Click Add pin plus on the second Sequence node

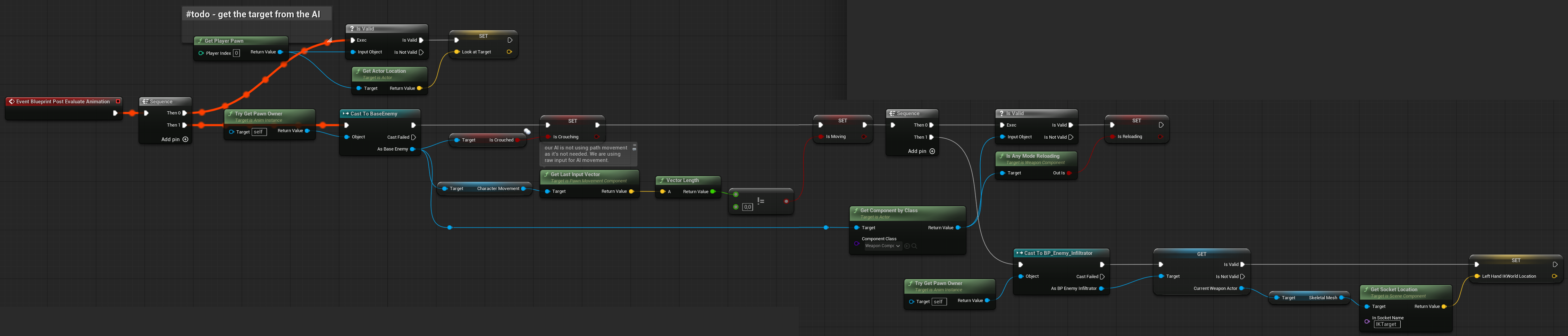(x=932, y=151)
